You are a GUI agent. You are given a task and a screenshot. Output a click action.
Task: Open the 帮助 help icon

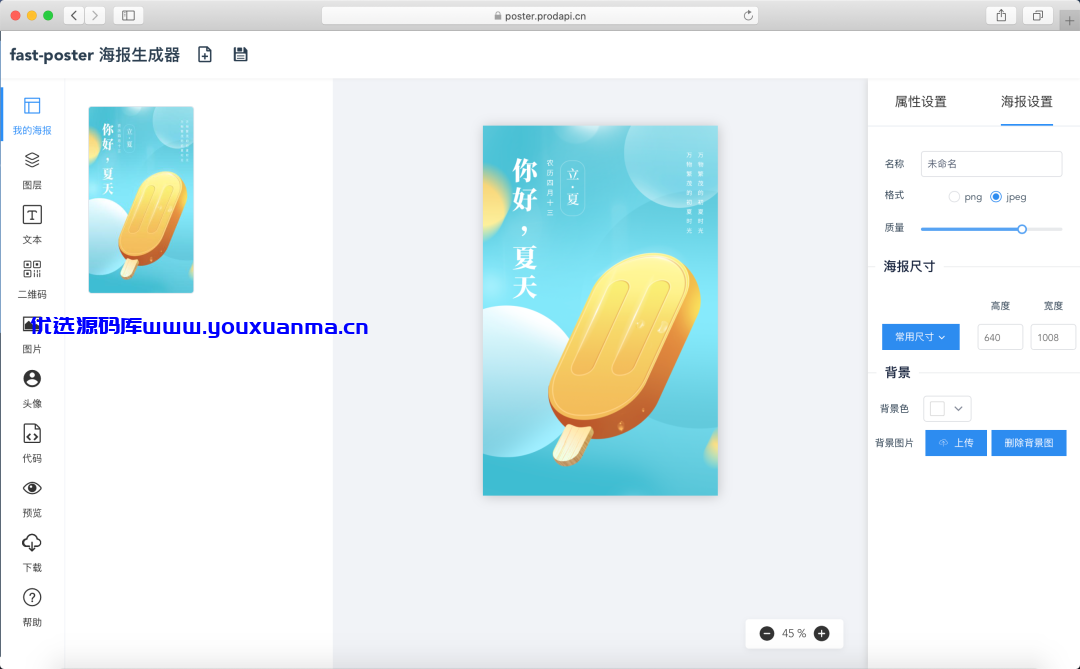click(x=32, y=597)
